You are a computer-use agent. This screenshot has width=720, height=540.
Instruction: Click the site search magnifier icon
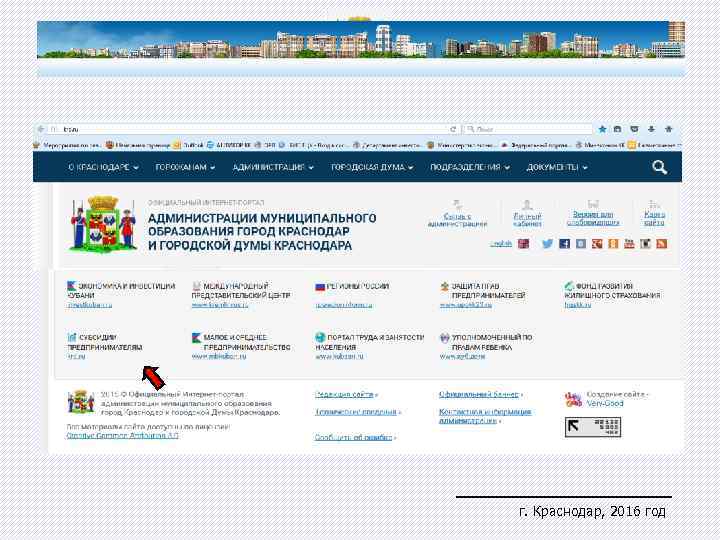(x=659, y=167)
